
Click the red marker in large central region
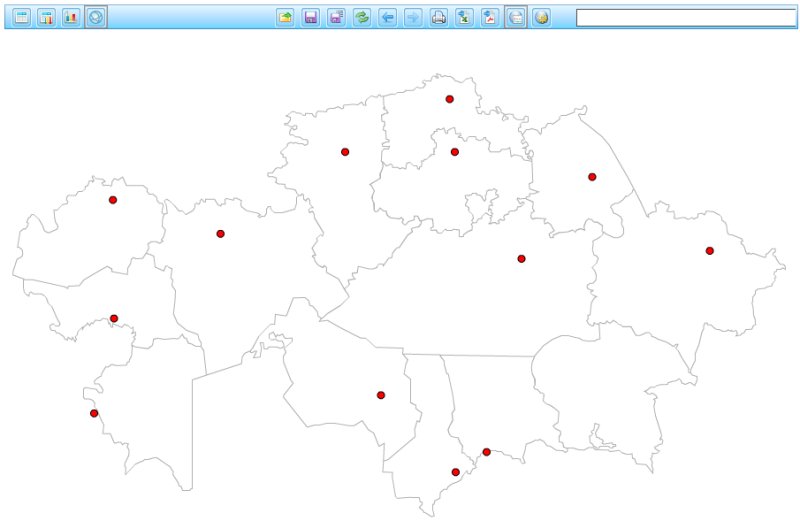click(x=521, y=259)
